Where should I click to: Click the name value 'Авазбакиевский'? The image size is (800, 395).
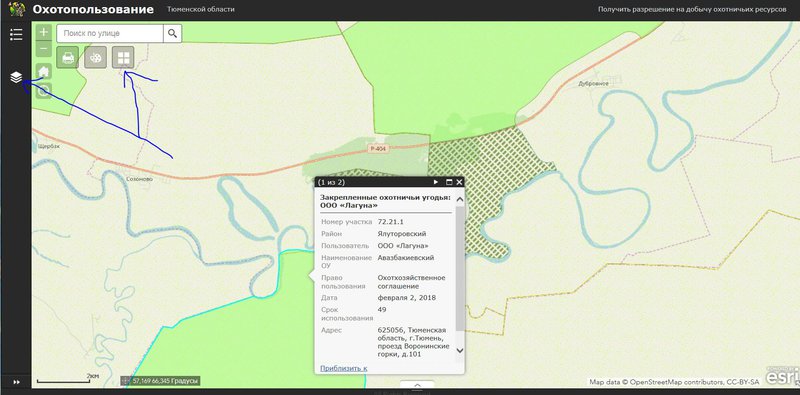pyautogui.click(x=406, y=258)
